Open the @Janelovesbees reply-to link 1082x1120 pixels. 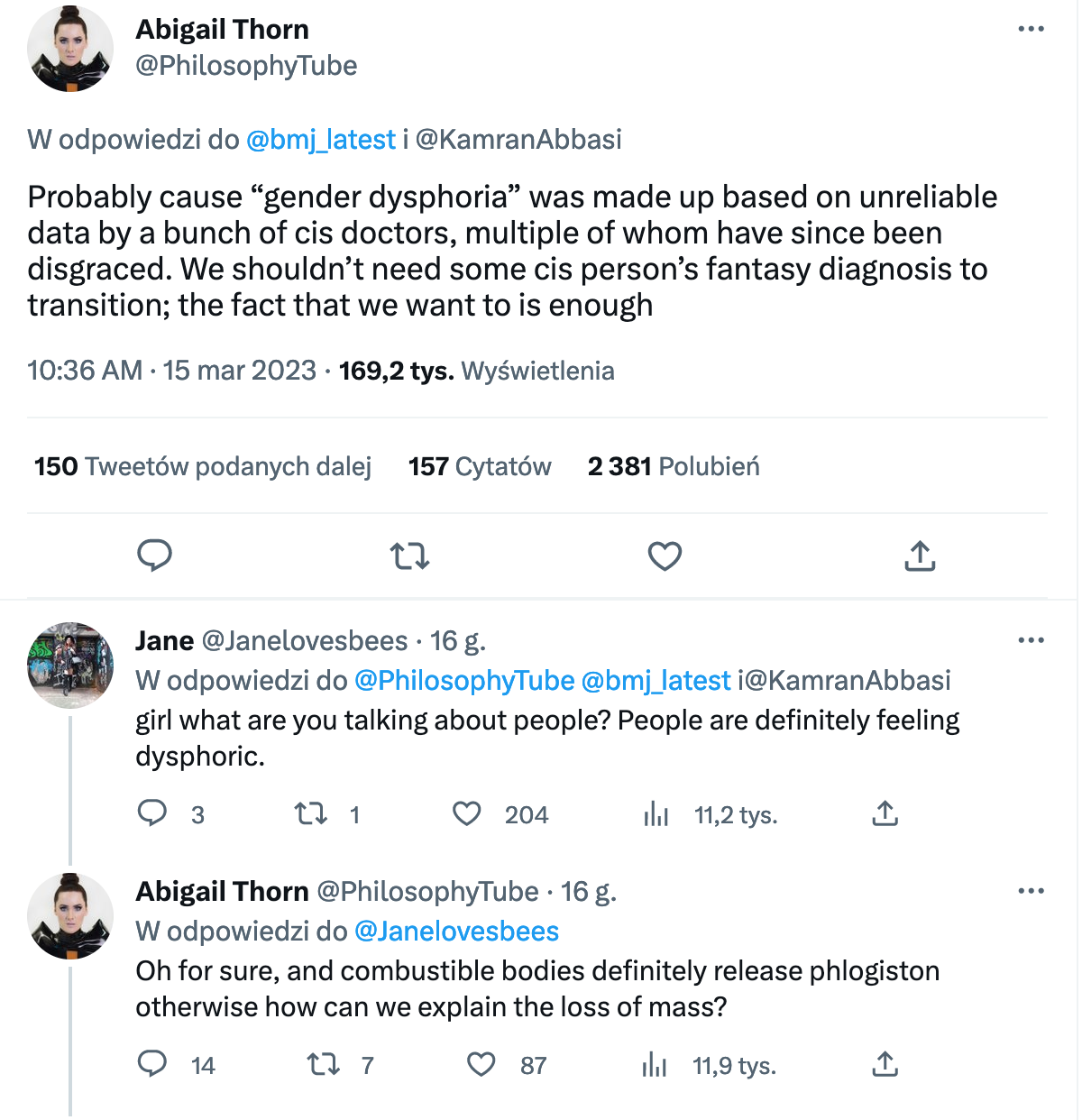point(456,931)
